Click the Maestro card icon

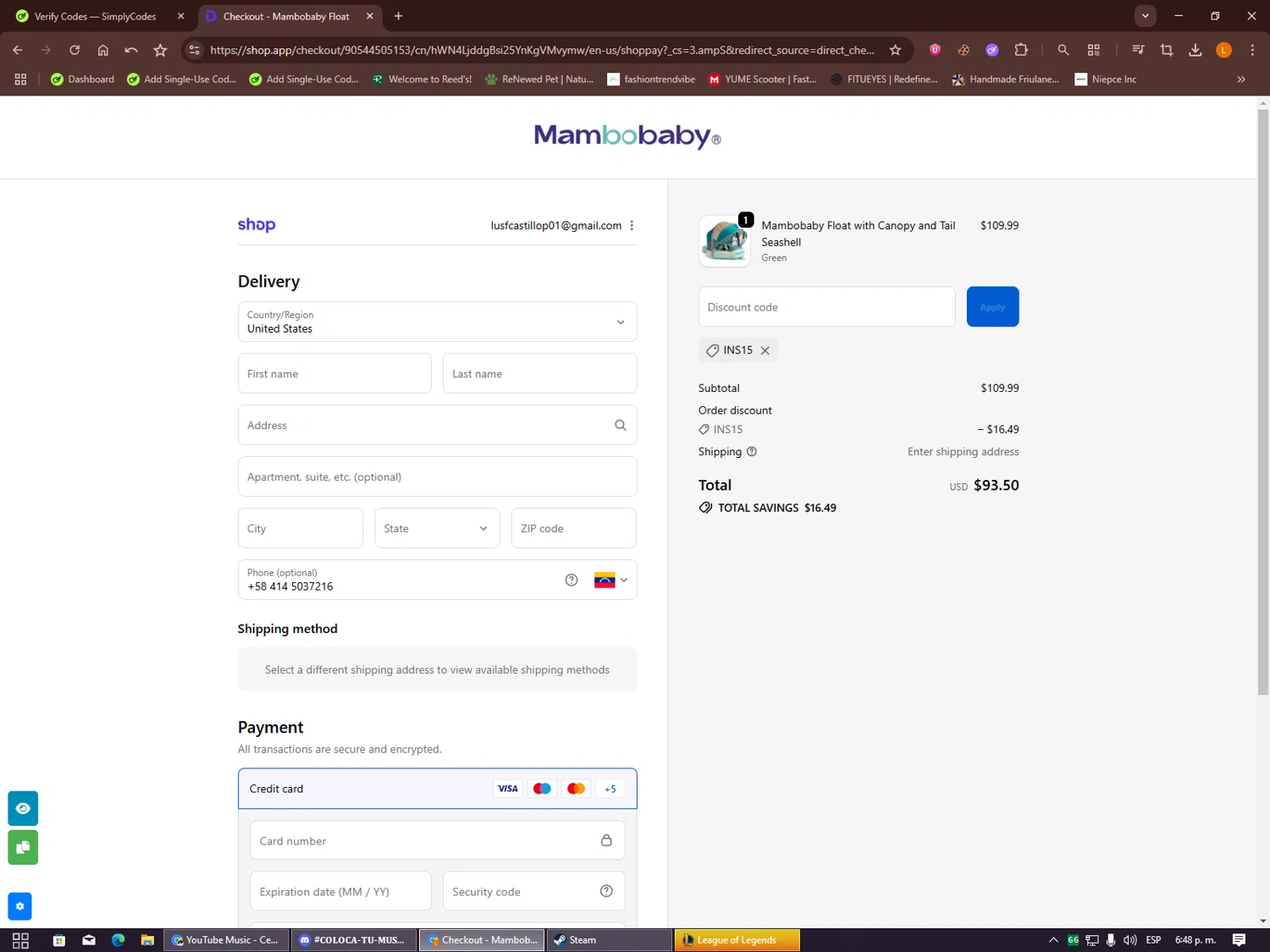point(542,789)
